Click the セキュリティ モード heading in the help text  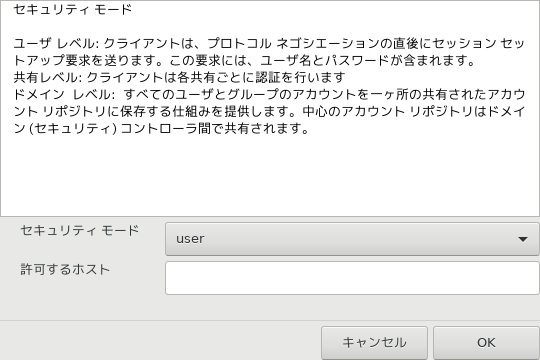(73, 9)
